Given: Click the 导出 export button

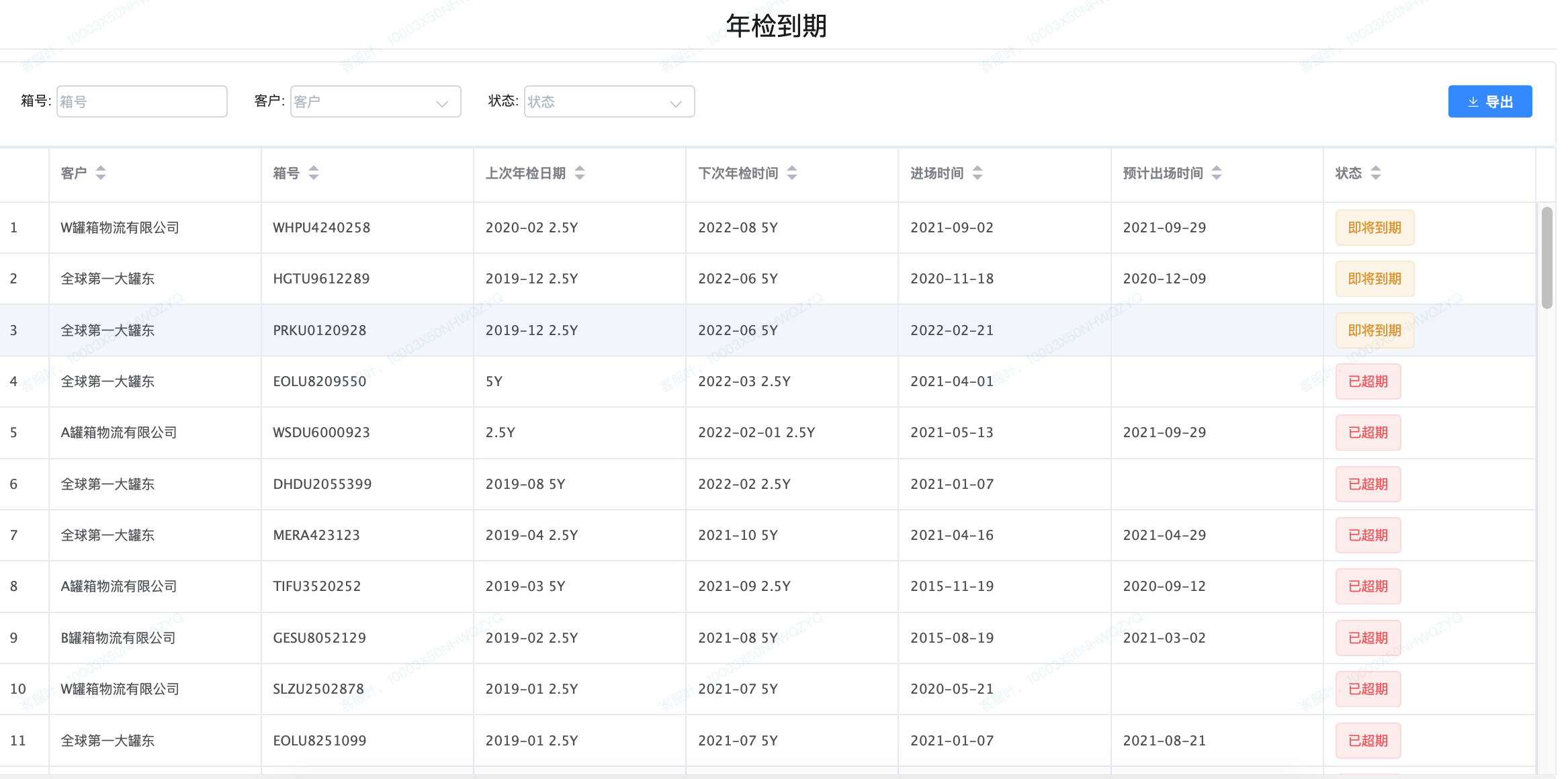Looking at the screenshot, I should [x=1490, y=101].
